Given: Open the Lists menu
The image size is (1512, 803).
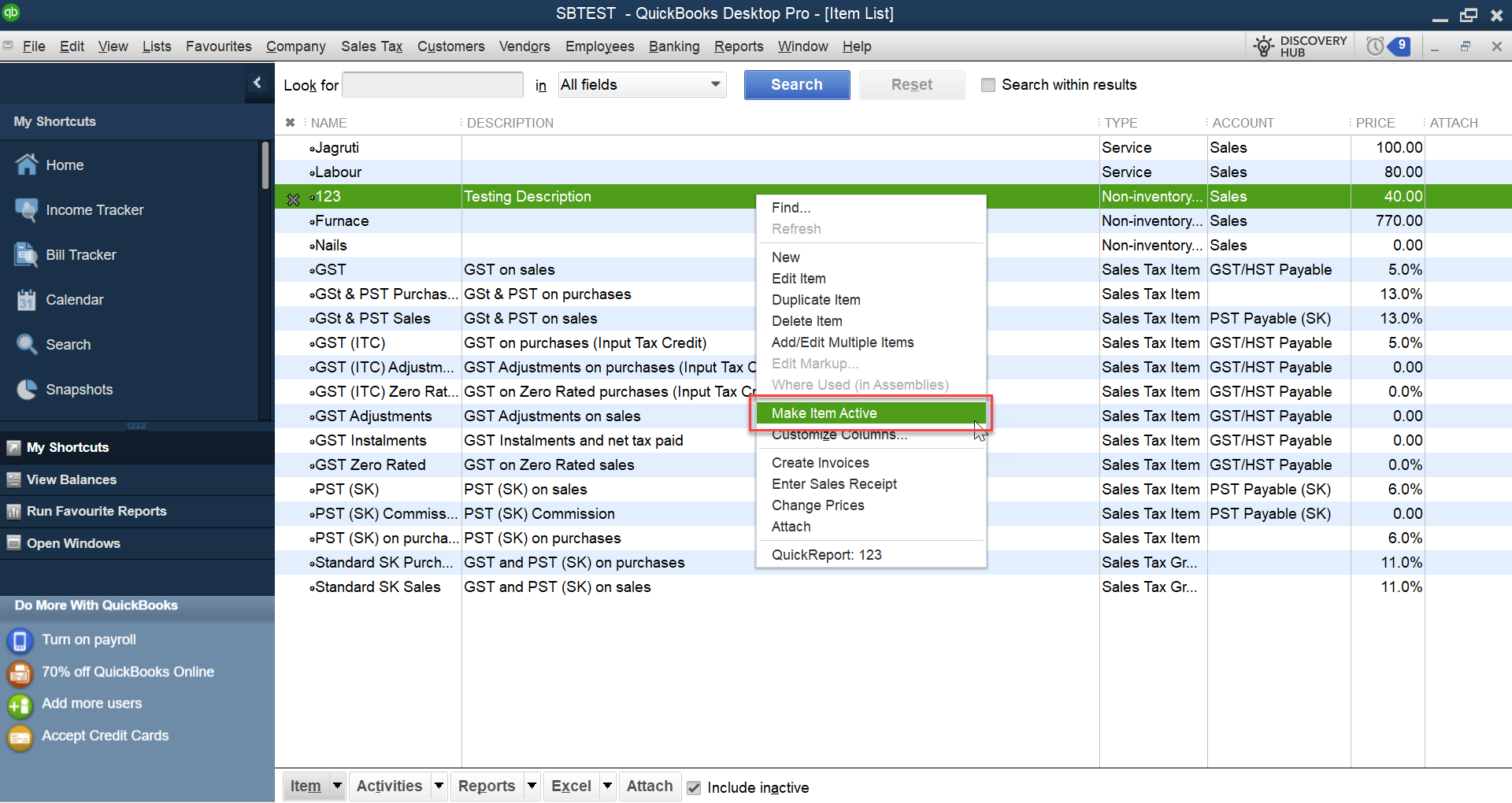Looking at the screenshot, I should click(x=157, y=46).
